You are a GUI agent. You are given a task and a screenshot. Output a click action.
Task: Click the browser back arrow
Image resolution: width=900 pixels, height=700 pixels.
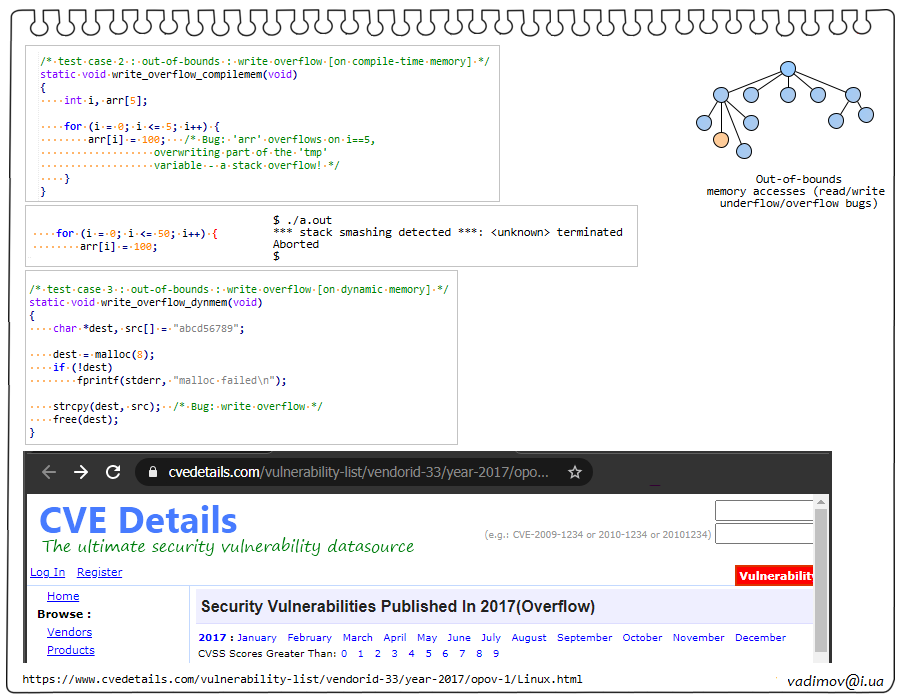coord(49,472)
